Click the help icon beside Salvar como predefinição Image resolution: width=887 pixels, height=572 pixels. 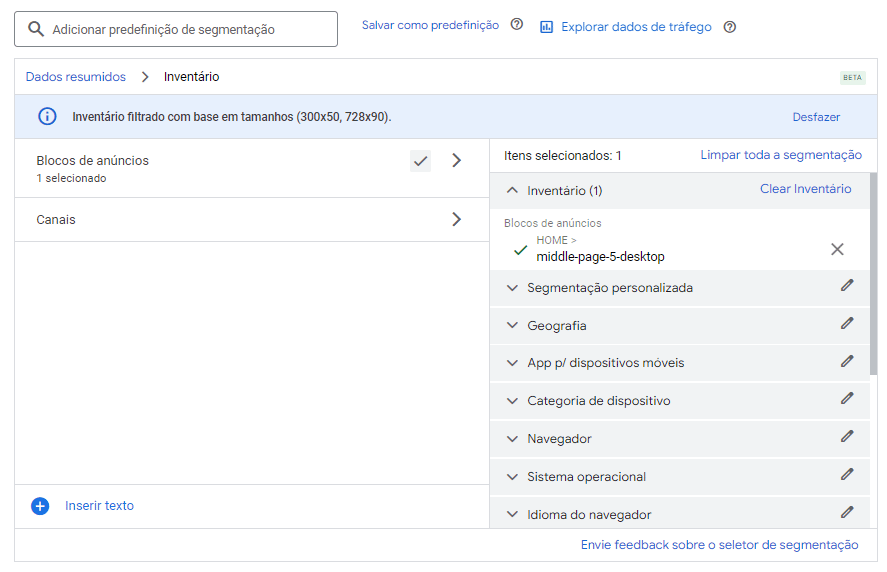[x=516, y=24]
